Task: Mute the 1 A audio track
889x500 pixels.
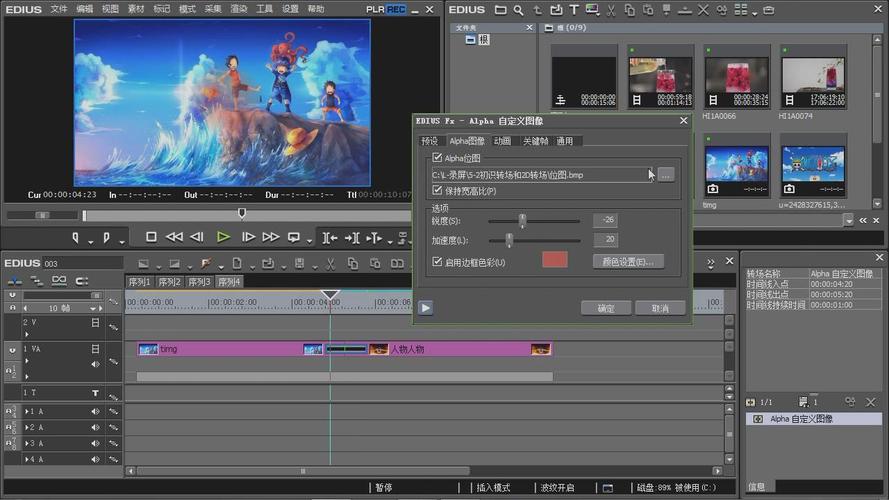Action: [x=95, y=412]
